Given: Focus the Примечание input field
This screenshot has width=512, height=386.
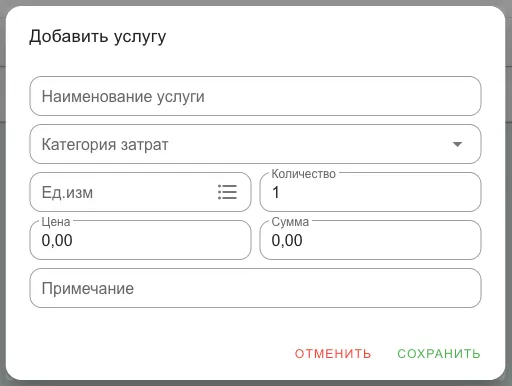Looking at the screenshot, I should point(255,288).
